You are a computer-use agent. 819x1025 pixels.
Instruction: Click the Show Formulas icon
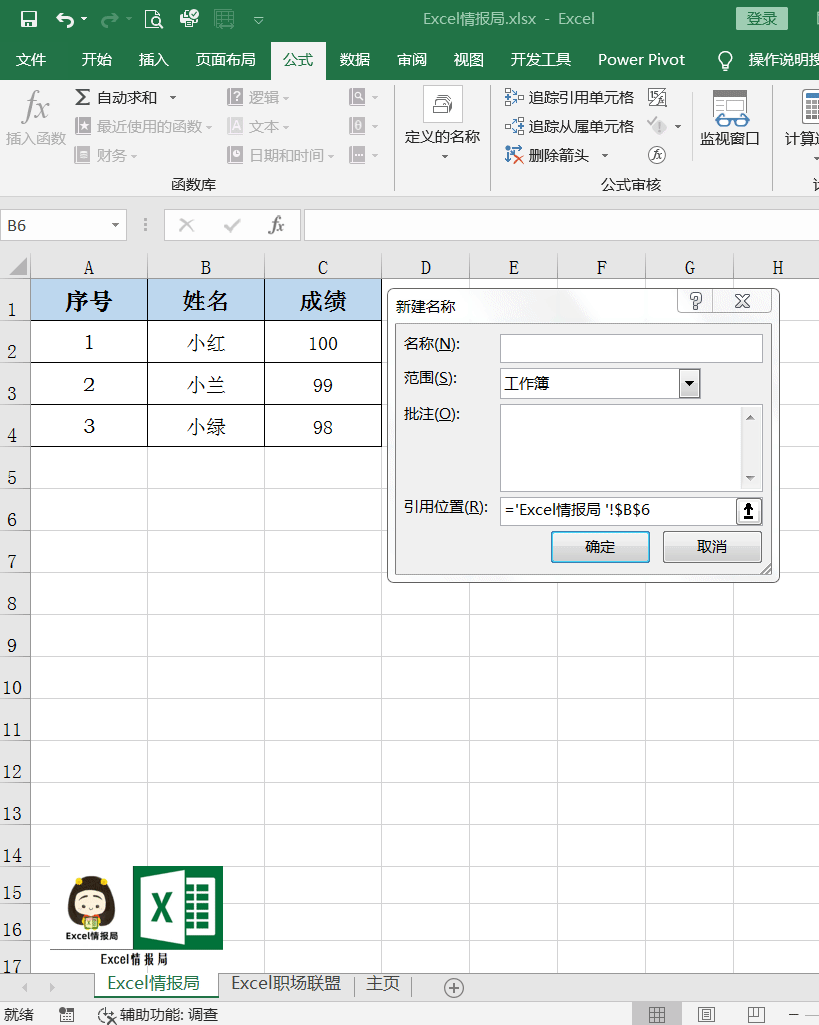657,97
